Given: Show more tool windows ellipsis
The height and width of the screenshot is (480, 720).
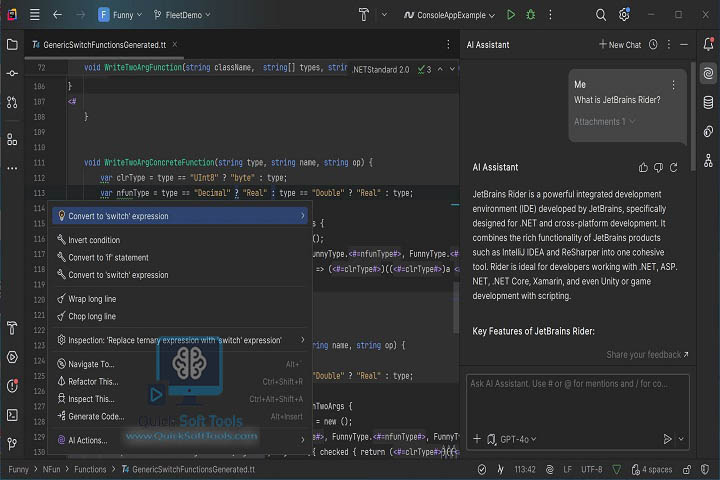Looking at the screenshot, I should [x=12, y=169].
